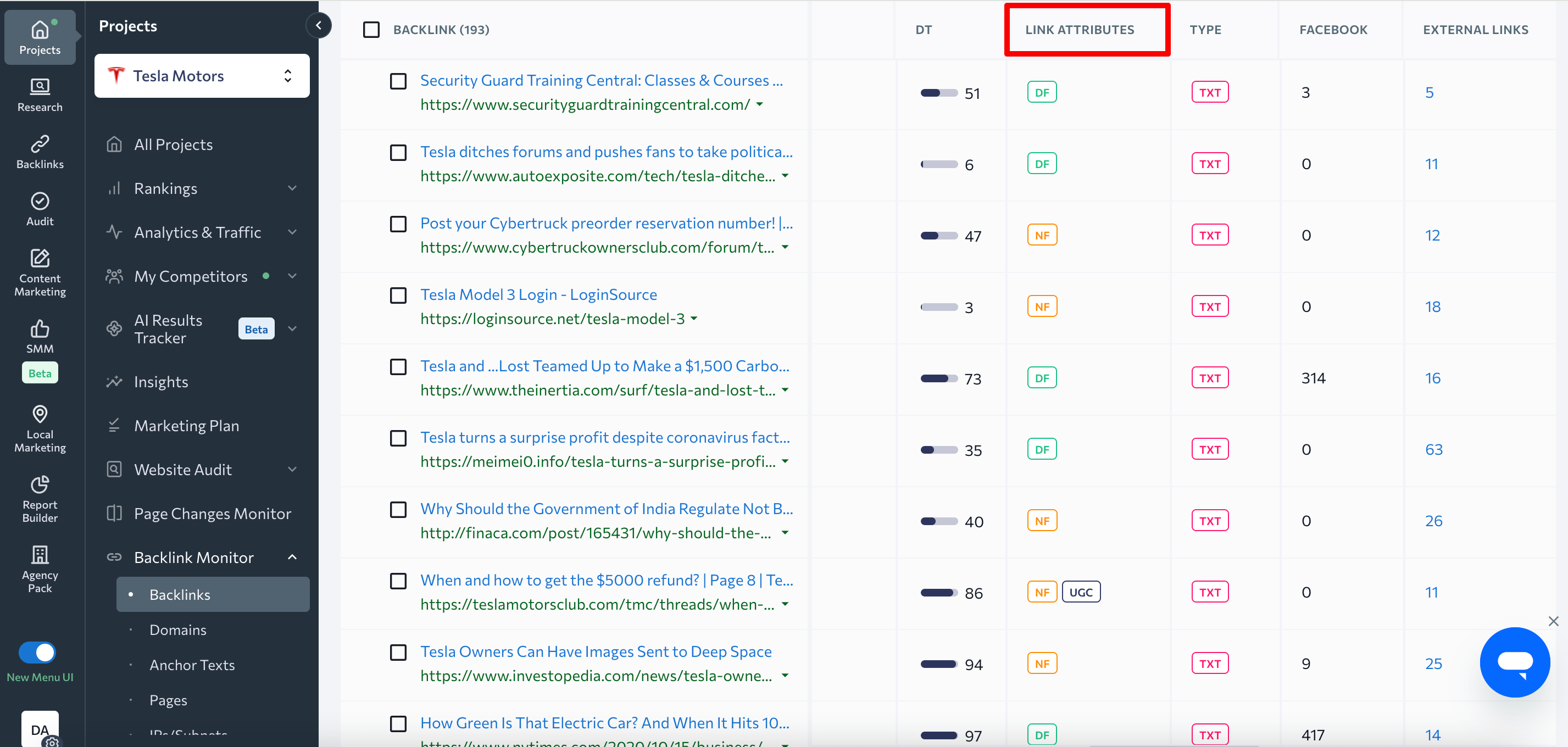The image size is (1568, 747).
Task: Open the Marketing Plan menu item
Action: 186,425
